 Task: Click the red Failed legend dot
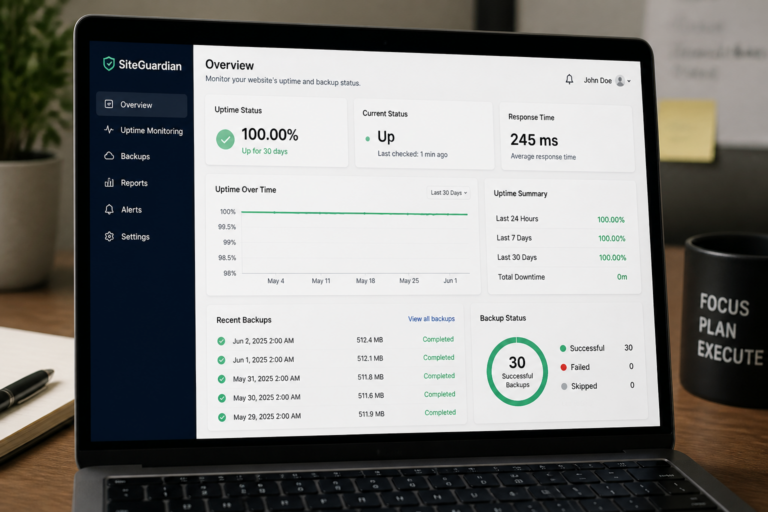click(563, 367)
